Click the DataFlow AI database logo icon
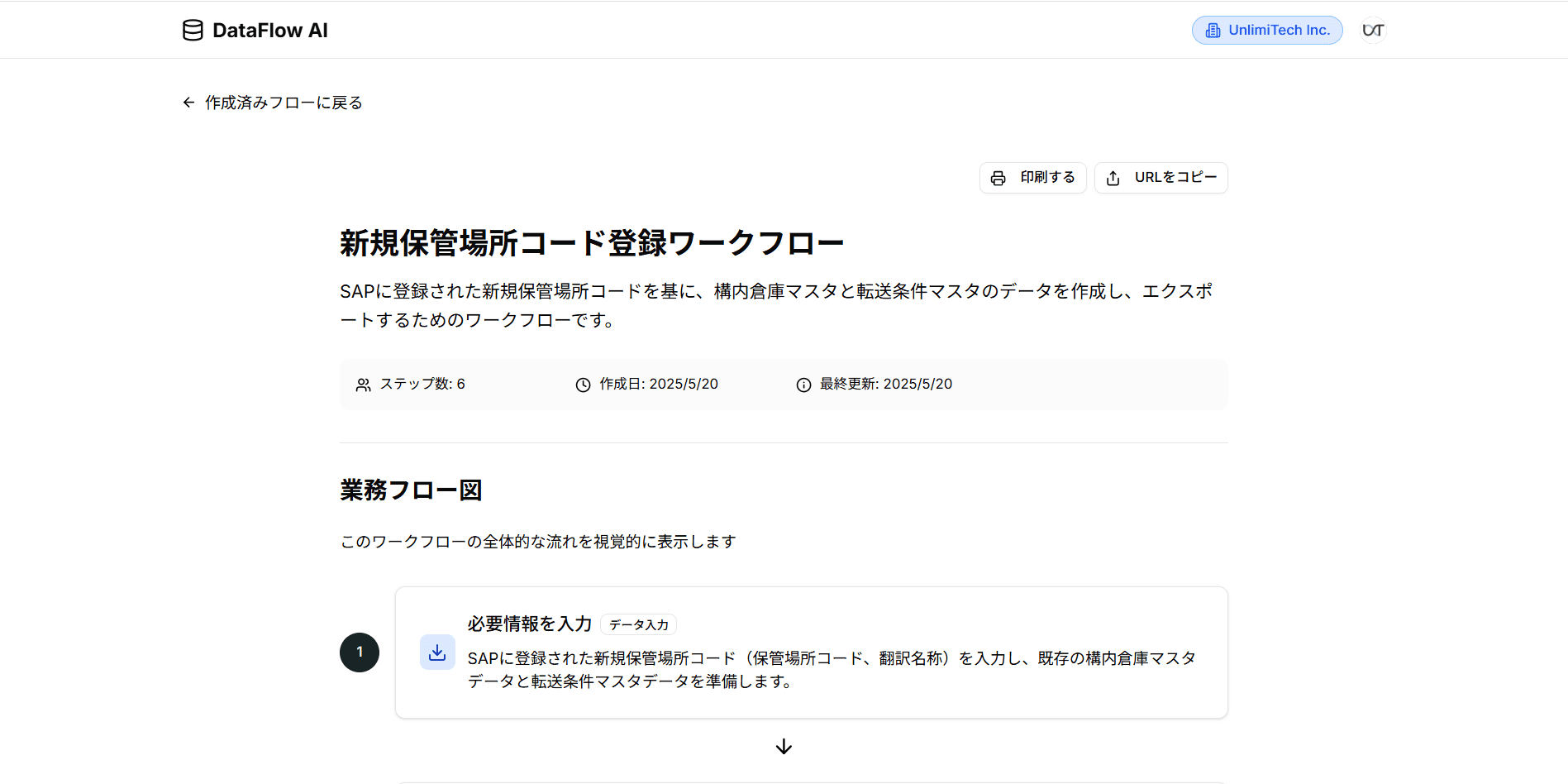This screenshot has height=784, width=1568. click(192, 30)
